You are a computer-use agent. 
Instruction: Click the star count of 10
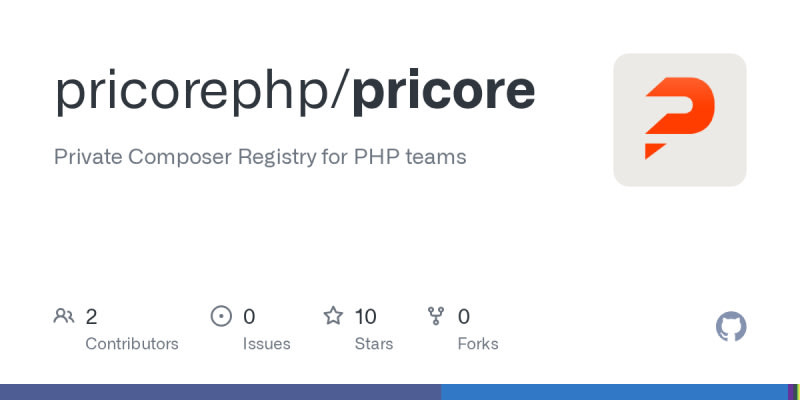[x=365, y=317]
